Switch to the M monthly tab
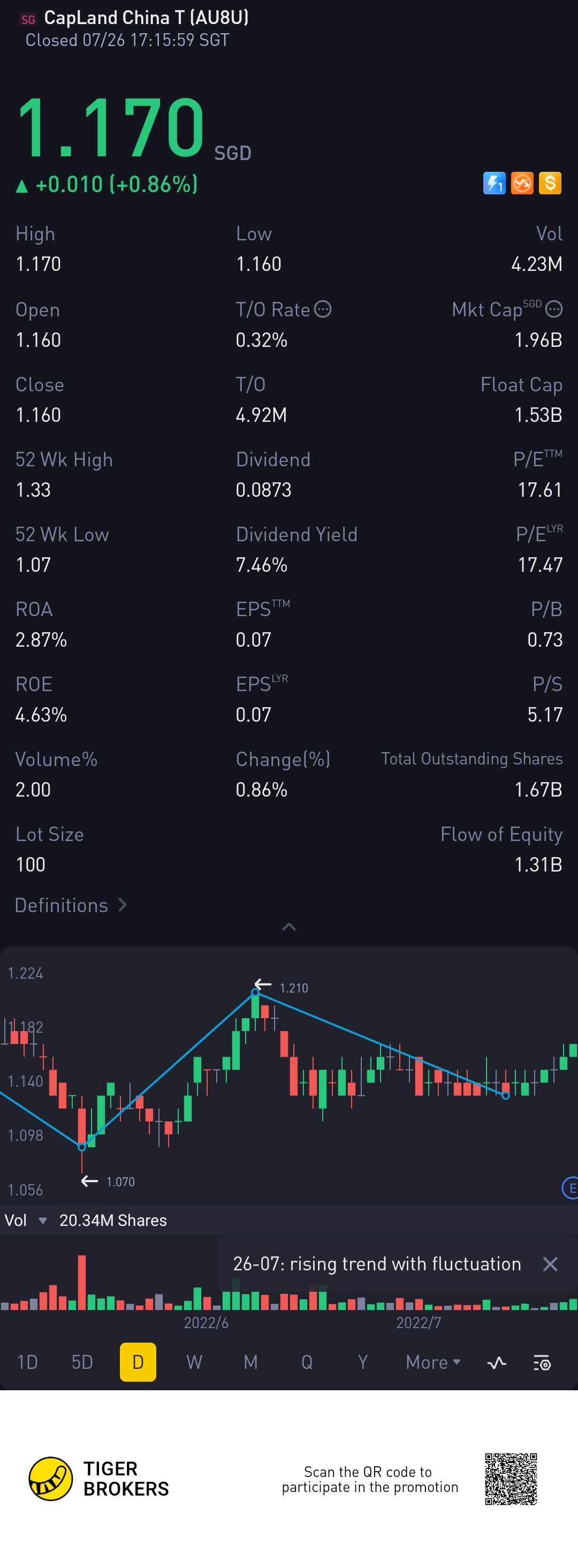The image size is (578, 1568). 250,1362
